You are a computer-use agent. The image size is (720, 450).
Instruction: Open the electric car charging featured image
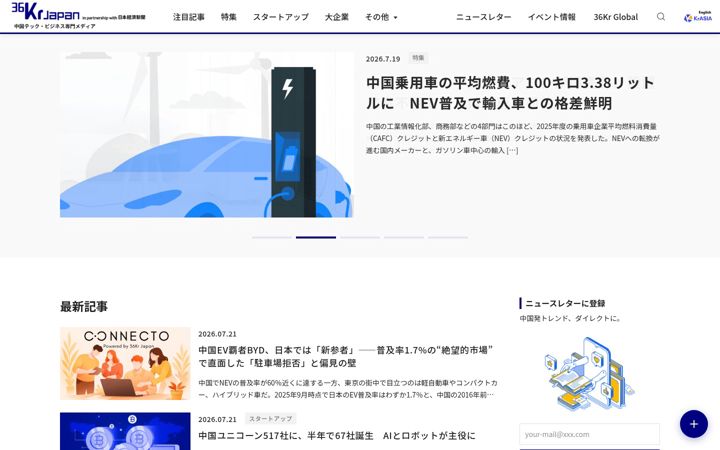coord(207,135)
